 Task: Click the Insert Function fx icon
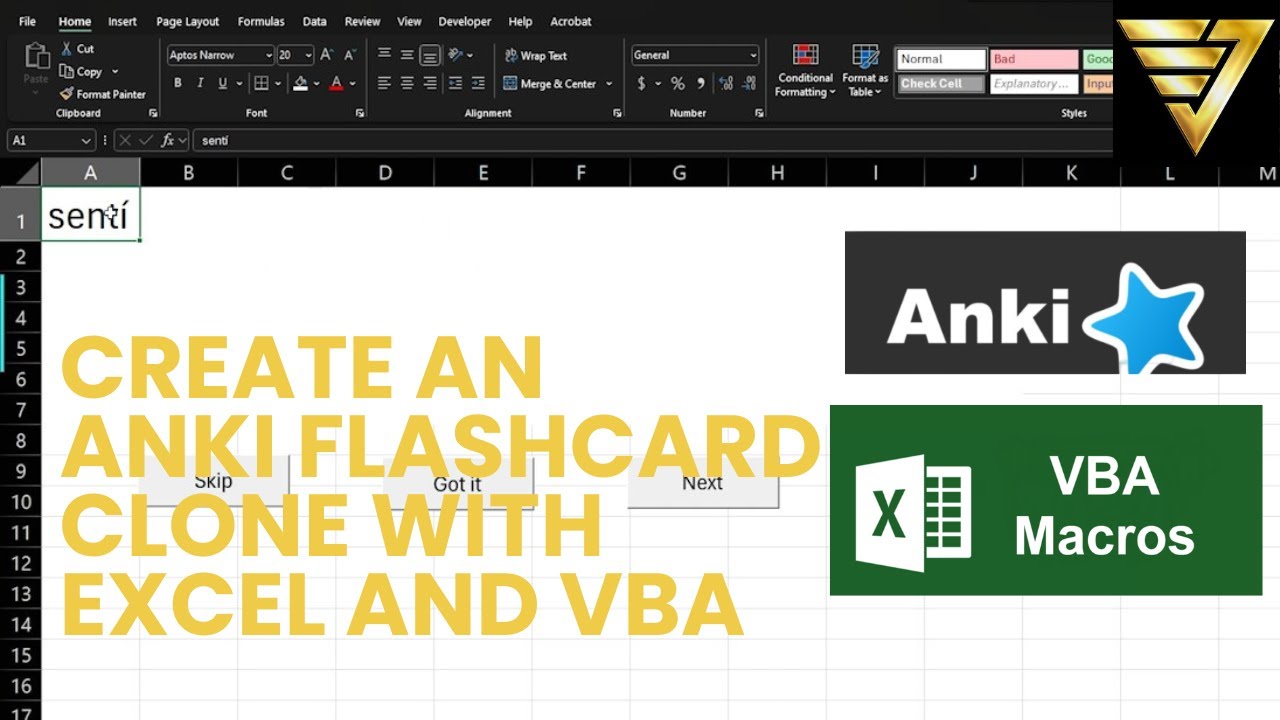point(169,141)
